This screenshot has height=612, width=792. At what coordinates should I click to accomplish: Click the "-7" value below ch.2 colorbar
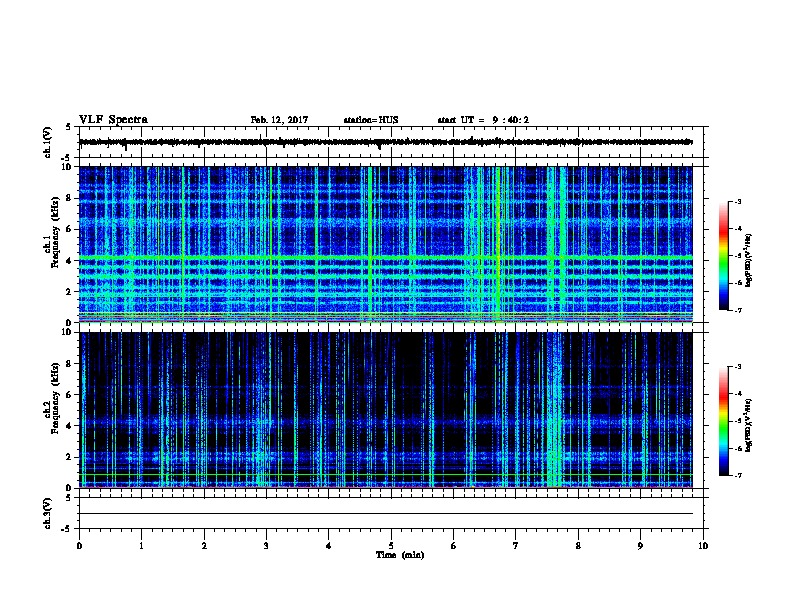[x=738, y=475]
